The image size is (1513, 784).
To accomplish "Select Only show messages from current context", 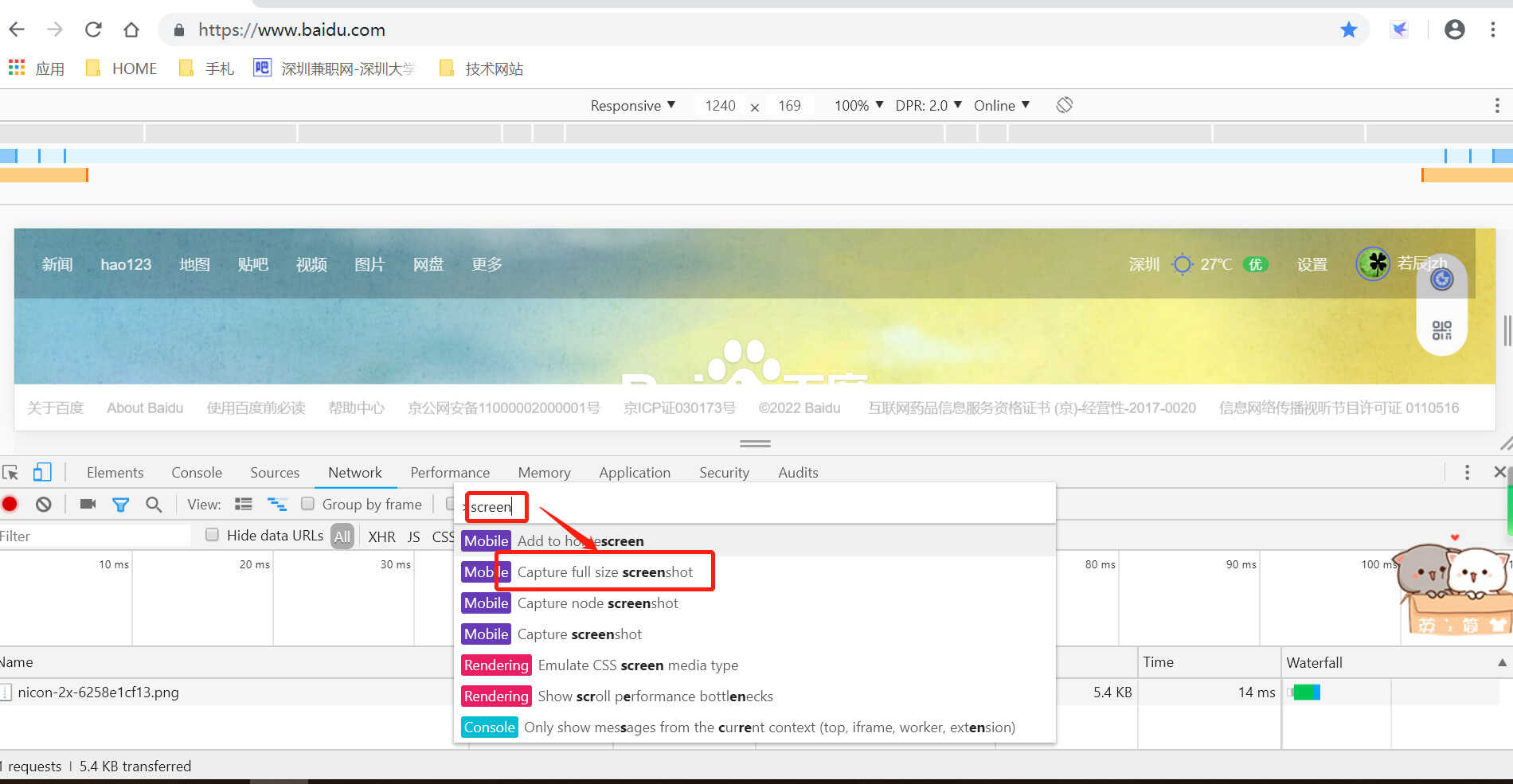I will 755,727.
